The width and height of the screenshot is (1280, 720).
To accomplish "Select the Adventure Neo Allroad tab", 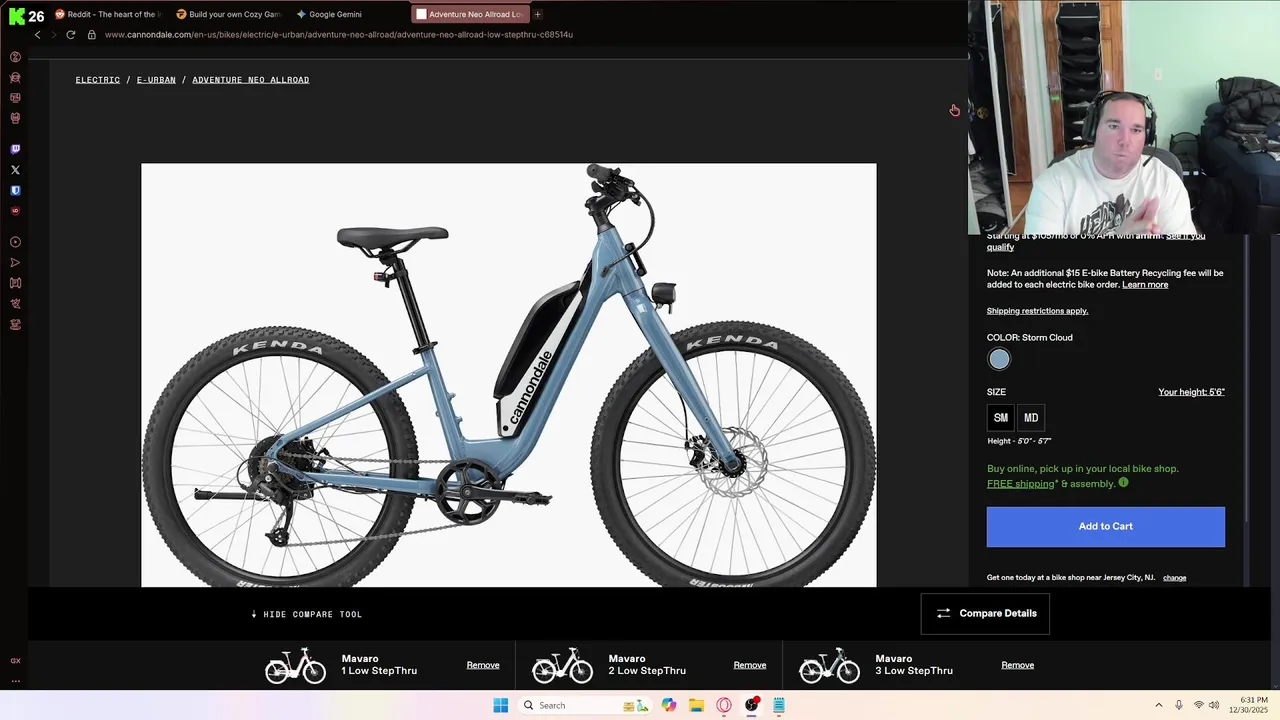I will click(x=468, y=14).
